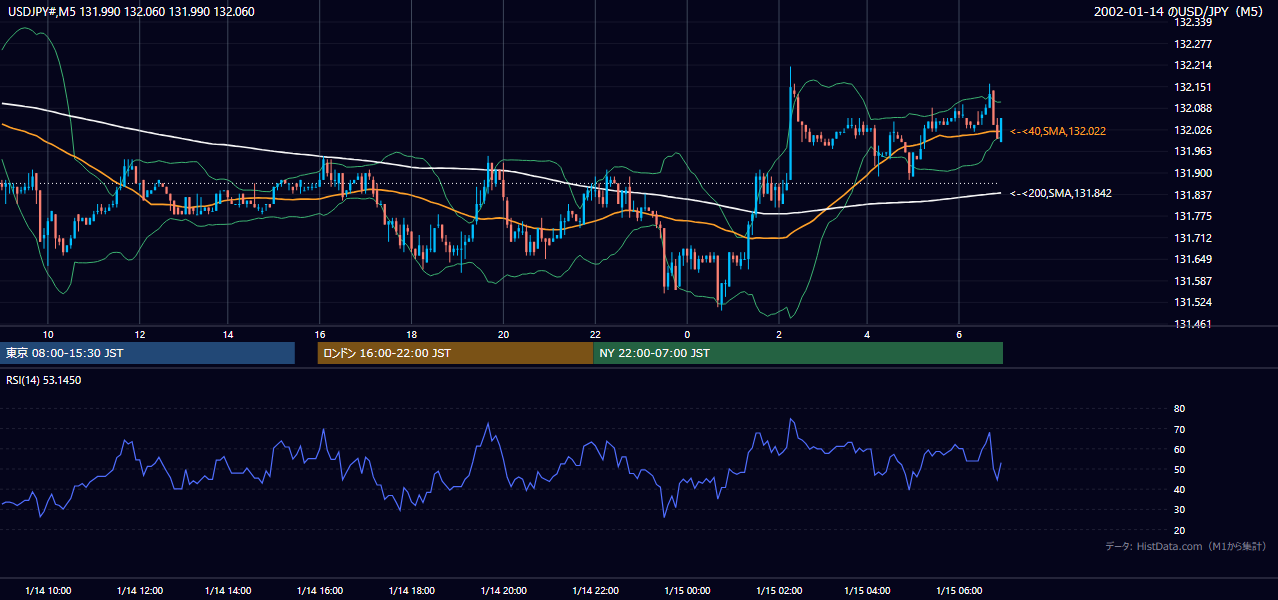The width and height of the screenshot is (1278, 600).
Task: Click the RSI 80 level label
Action: point(1179,409)
